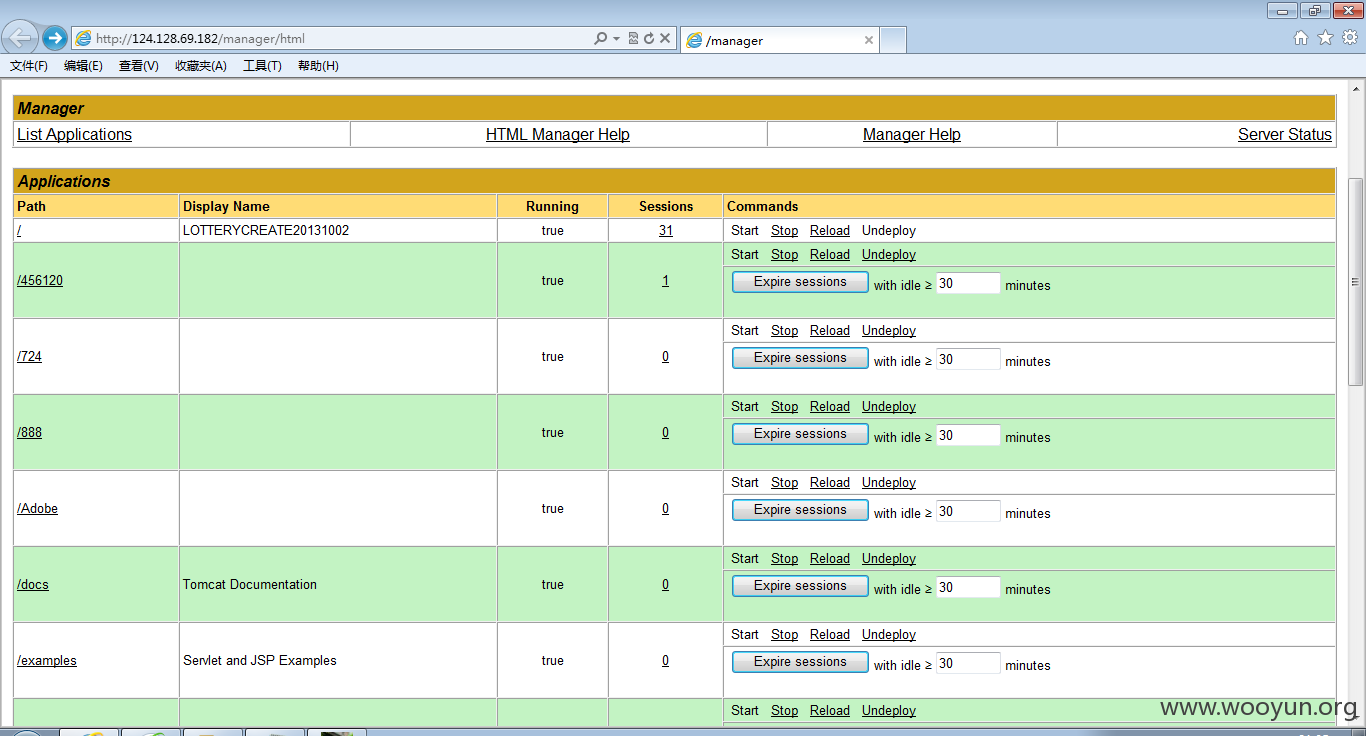Open the /456120 application path
This screenshot has width=1366, height=736.
click(40, 281)
